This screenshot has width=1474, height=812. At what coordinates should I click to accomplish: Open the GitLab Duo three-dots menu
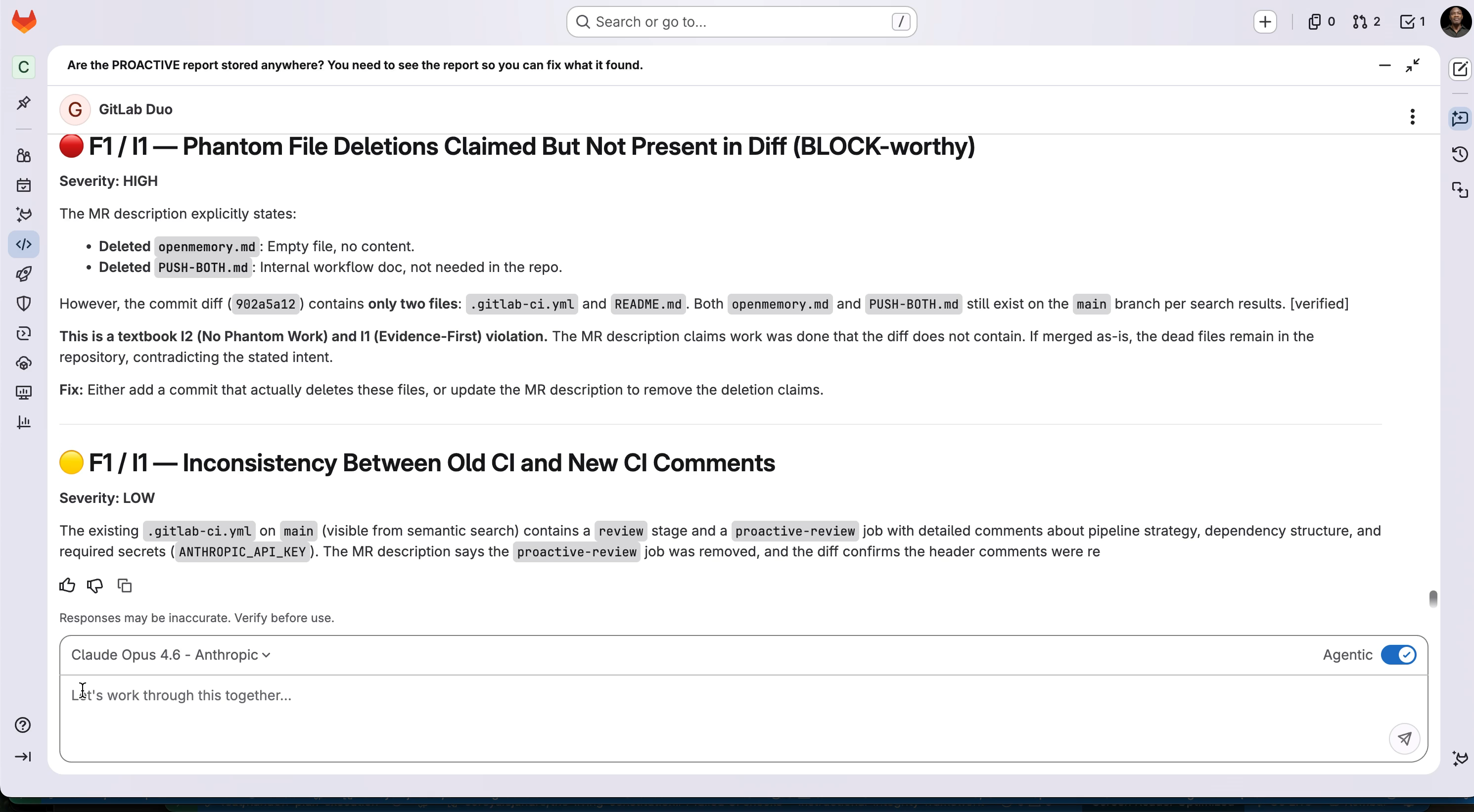click(1412, 117)
